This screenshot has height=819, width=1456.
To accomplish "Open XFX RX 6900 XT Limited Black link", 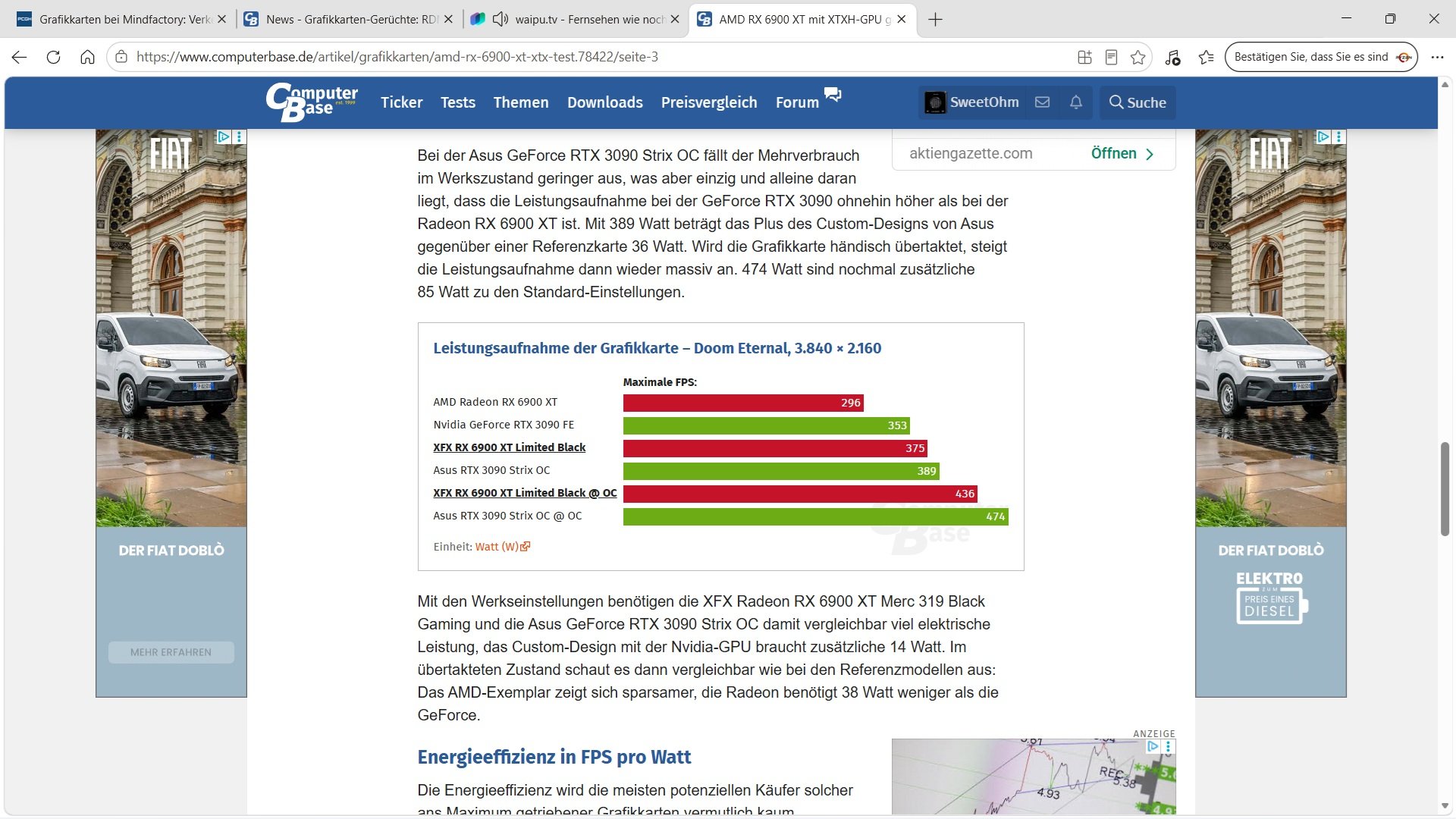I will pyautogui.click(x=509, y=447).
